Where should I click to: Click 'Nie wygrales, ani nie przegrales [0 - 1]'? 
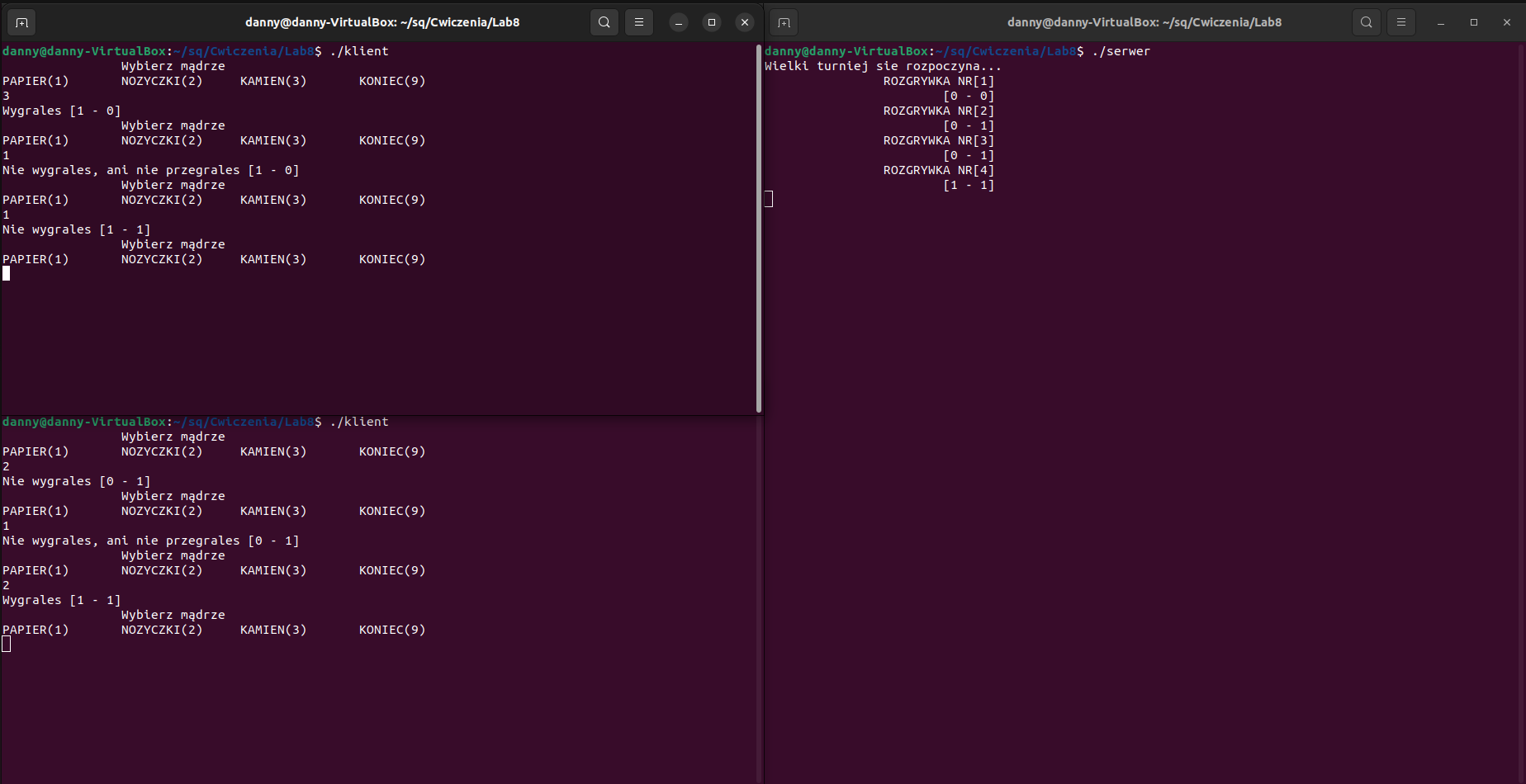[151, 541]
